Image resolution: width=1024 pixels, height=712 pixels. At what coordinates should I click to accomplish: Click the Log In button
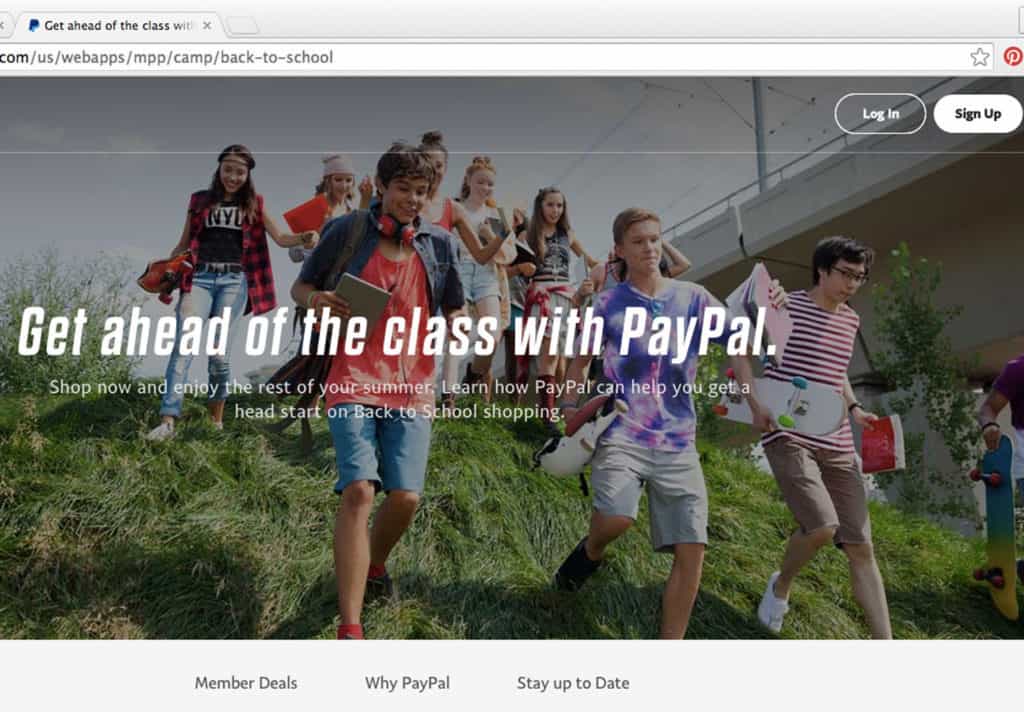click(880, 114)
